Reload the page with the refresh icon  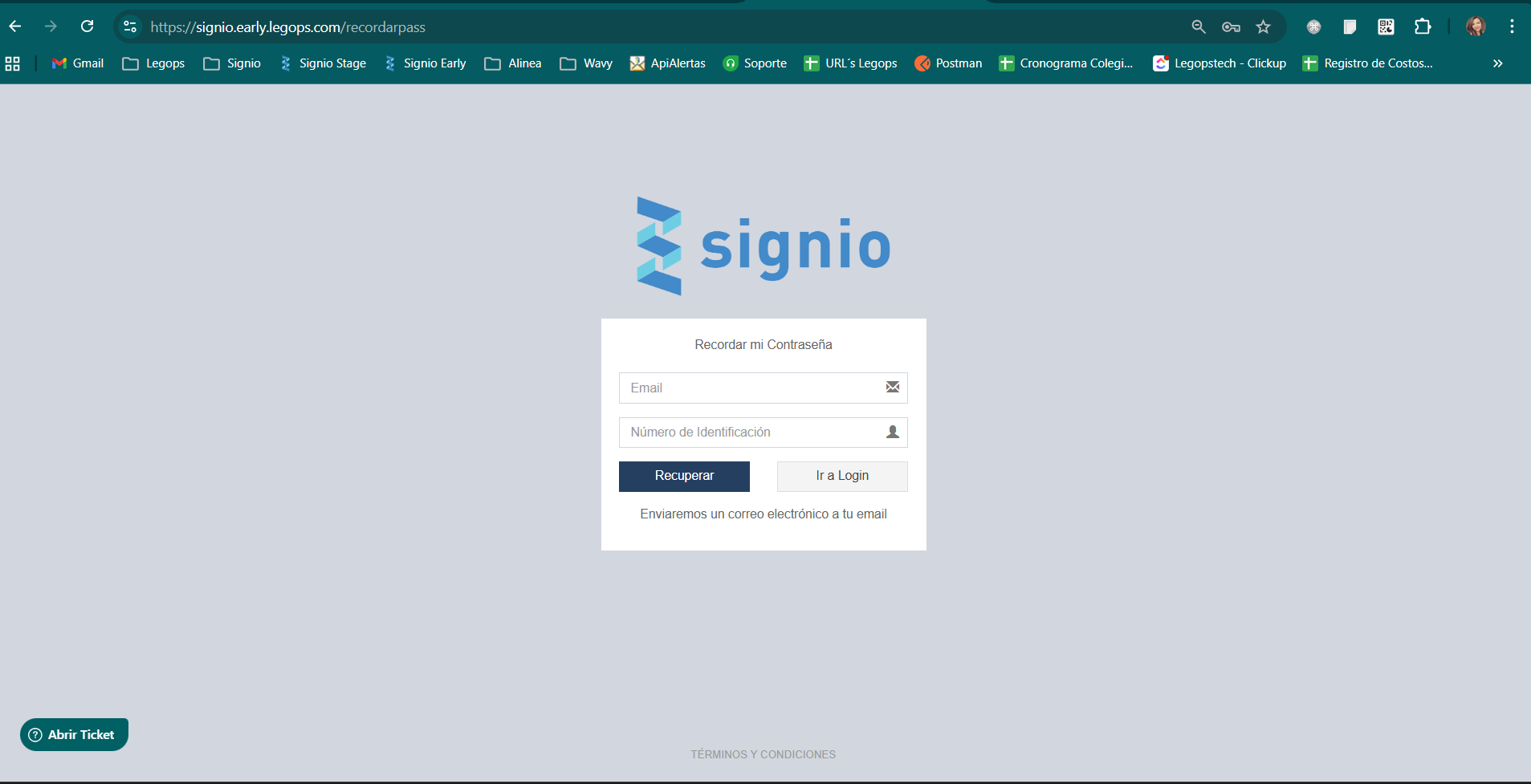87,26
